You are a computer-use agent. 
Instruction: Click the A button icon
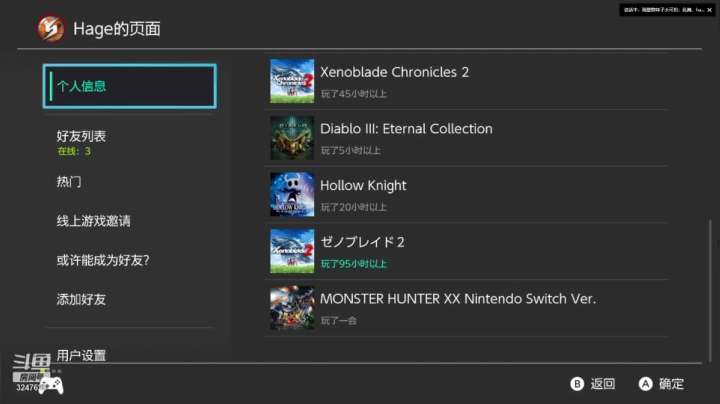[645, 384]
